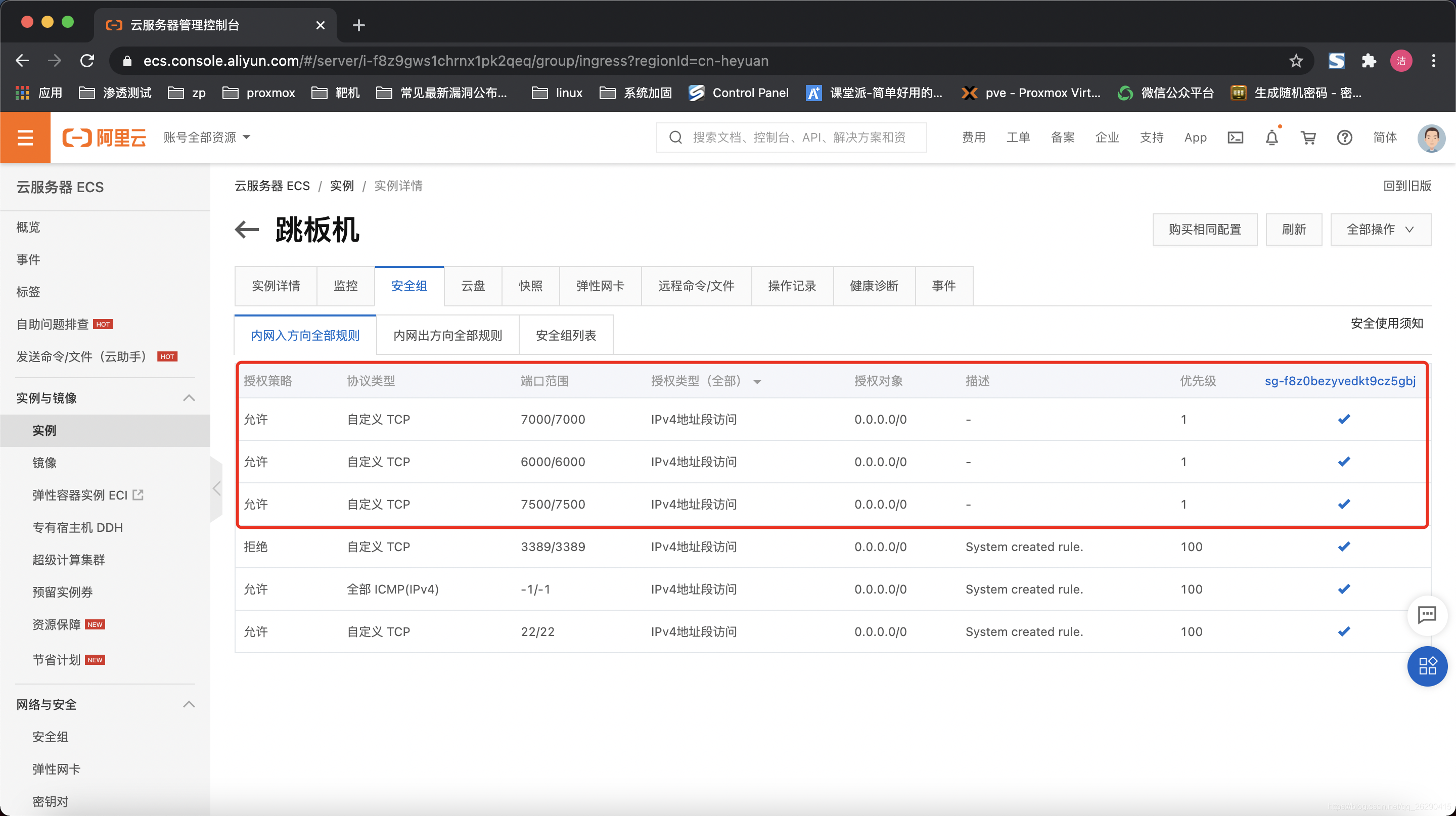Click the checkmark in the 7500/7500 row
1456x816 pixels.
click(x=1344, y=504)
